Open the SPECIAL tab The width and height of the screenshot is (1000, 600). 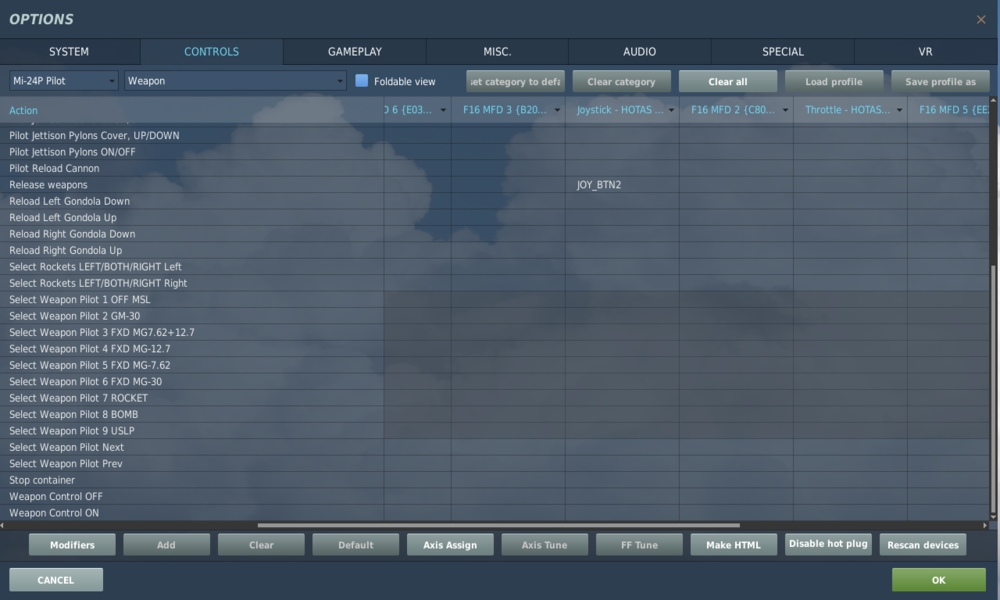pos(783,52)
